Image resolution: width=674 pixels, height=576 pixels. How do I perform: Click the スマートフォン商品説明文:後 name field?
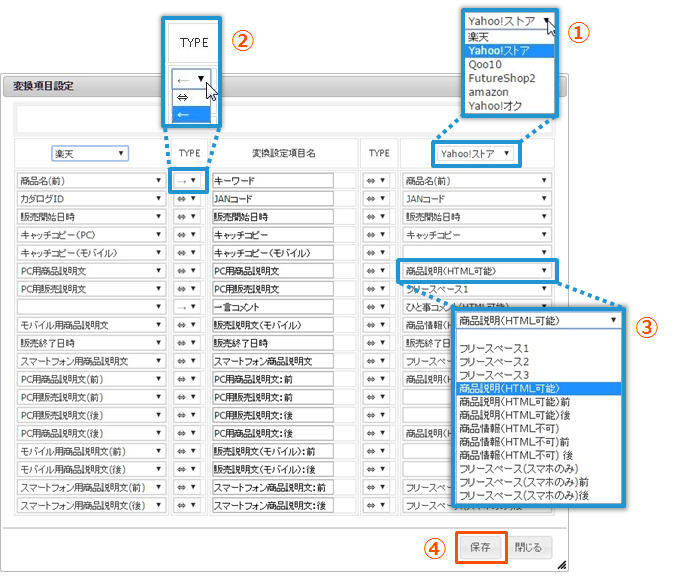point(273,506)
